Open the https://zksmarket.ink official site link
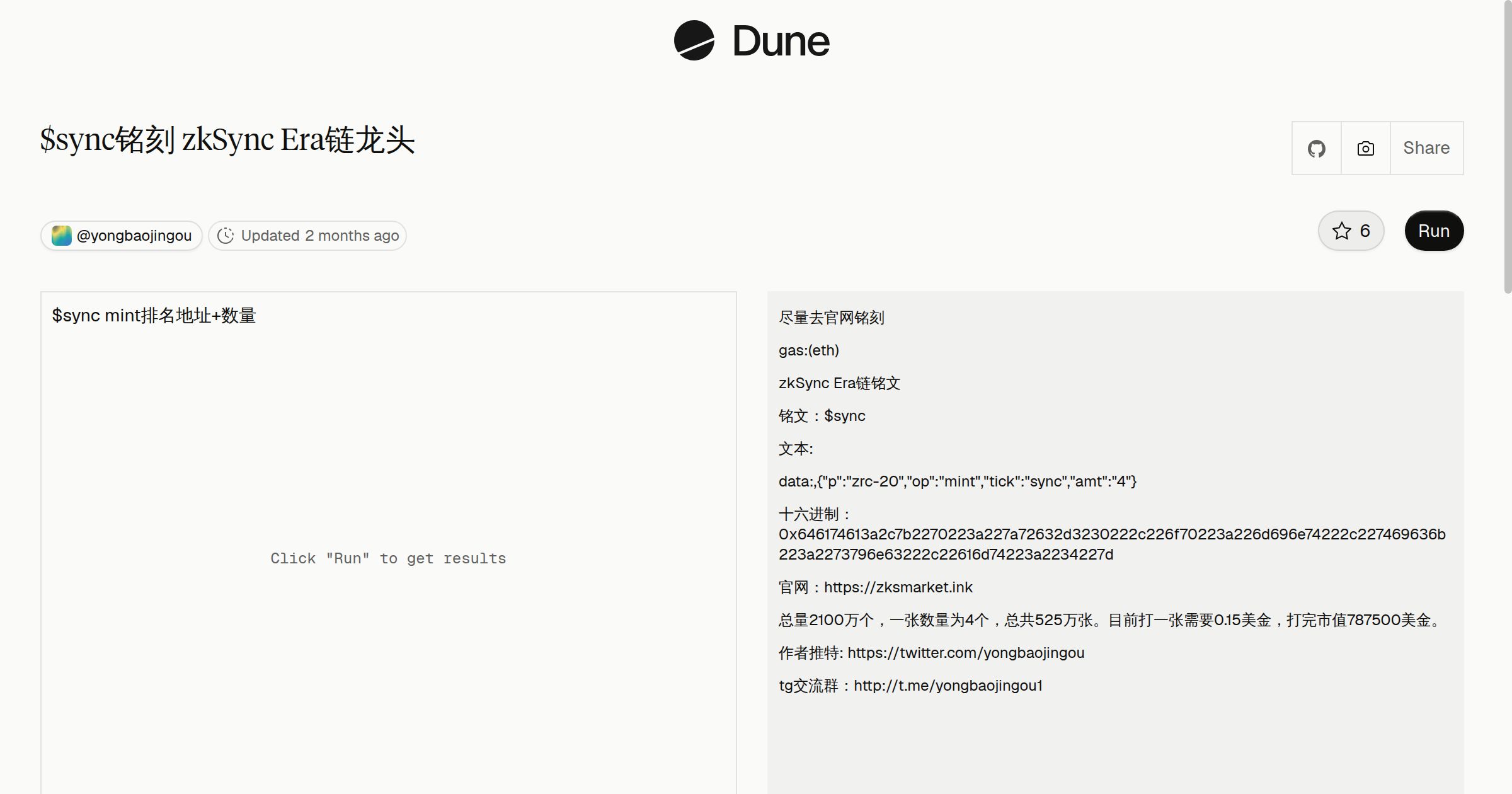The image size is (1512, 794). click(x=898, y=587)
